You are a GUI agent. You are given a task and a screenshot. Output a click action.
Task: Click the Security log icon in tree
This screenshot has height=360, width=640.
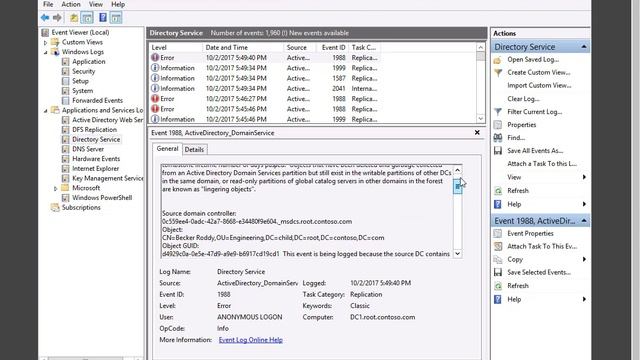tap(65, 71)
